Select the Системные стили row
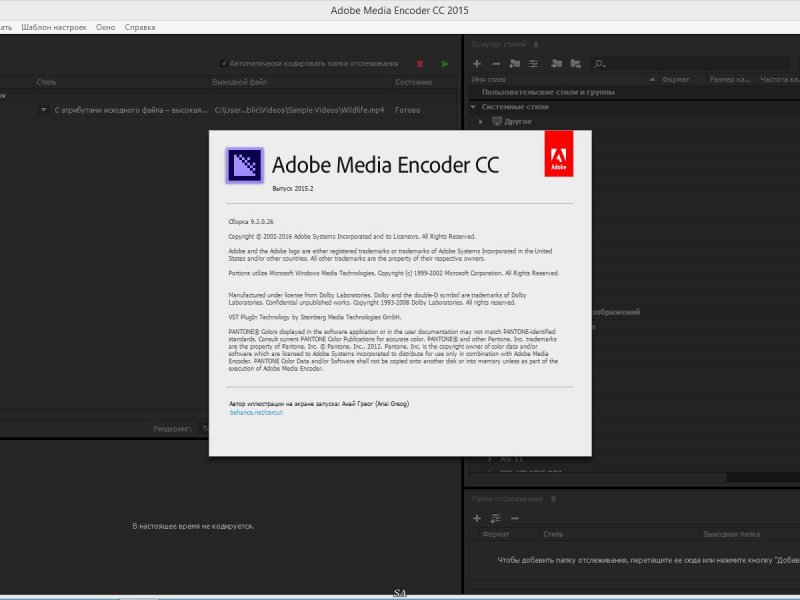 634,107
